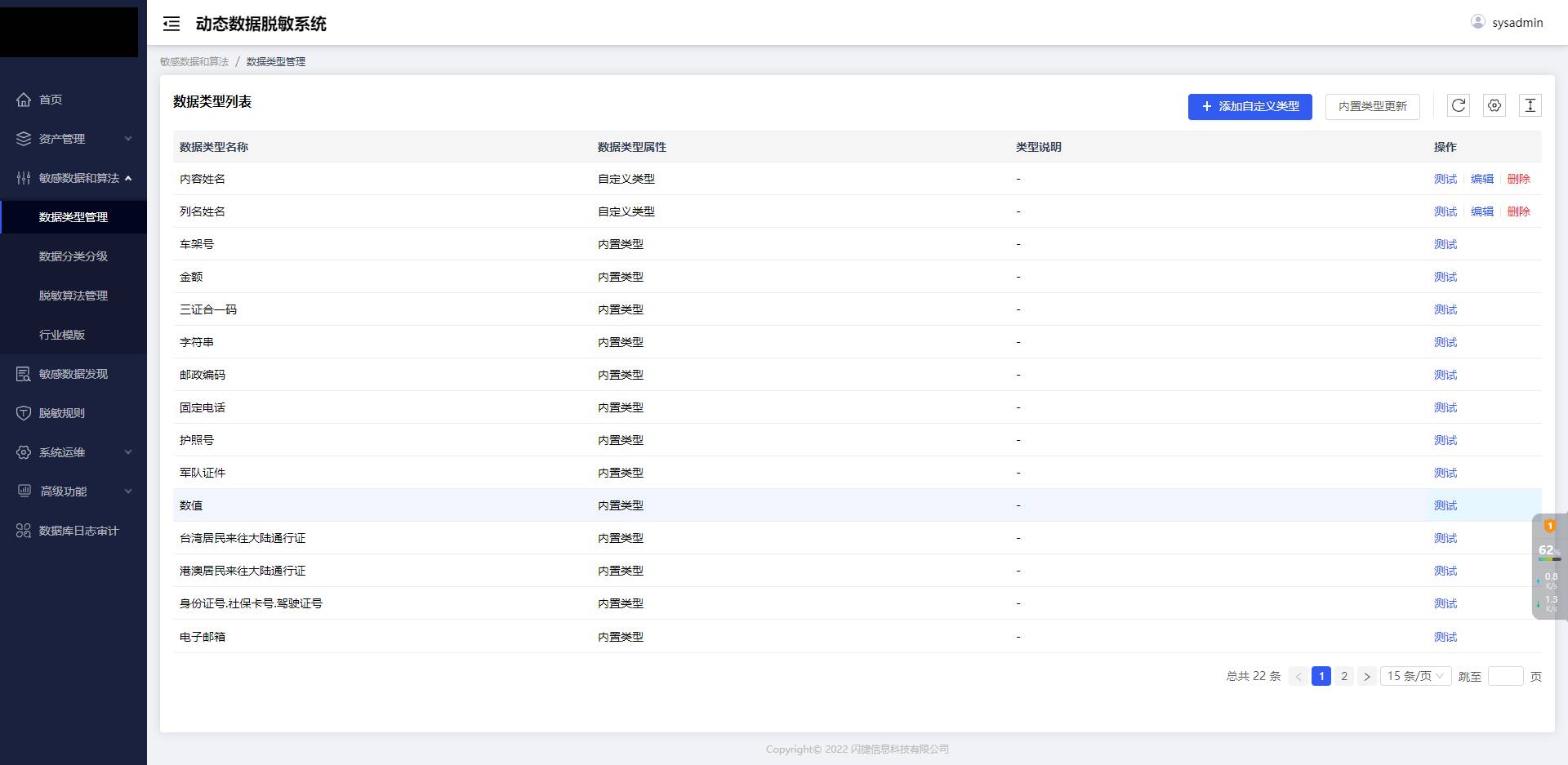The height and width of the screenshot is (765, 1568).
Task: Click the shield icon for 脱敏规则
Action: [x=24, y=413]
